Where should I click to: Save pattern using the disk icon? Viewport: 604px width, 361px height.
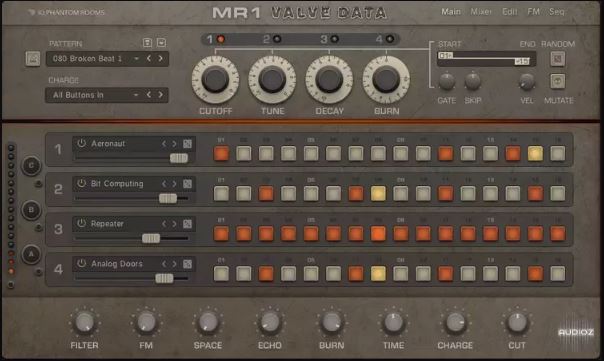(x=147, y=42)
